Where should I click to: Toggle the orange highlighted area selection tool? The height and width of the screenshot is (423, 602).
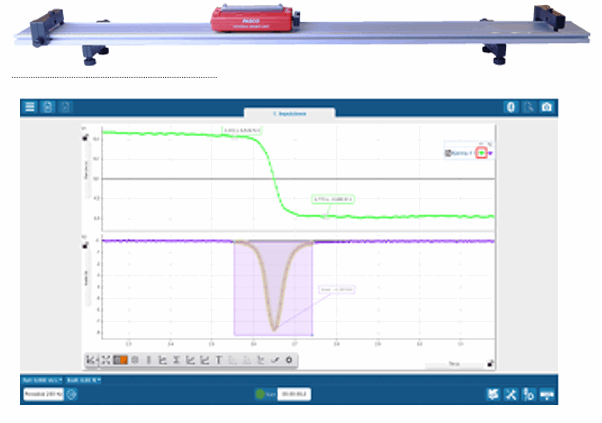pos(120,359)
